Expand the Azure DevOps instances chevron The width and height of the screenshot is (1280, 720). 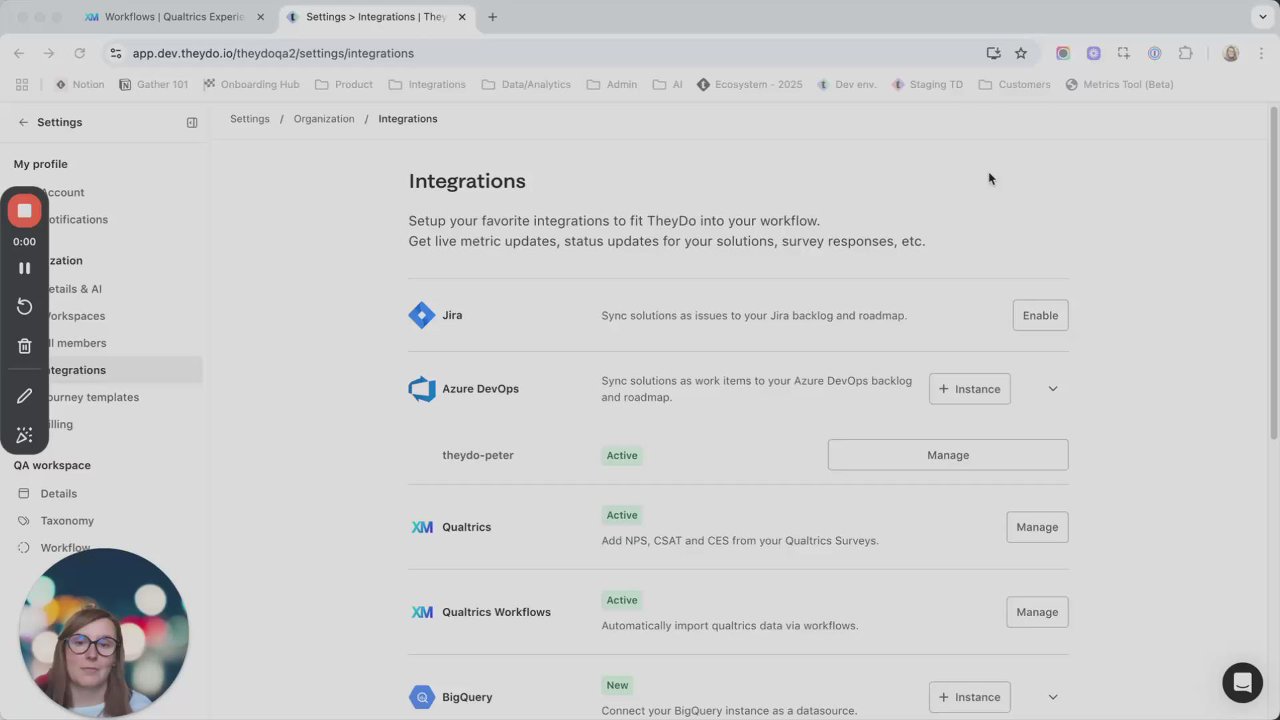tap(1052, 389)
